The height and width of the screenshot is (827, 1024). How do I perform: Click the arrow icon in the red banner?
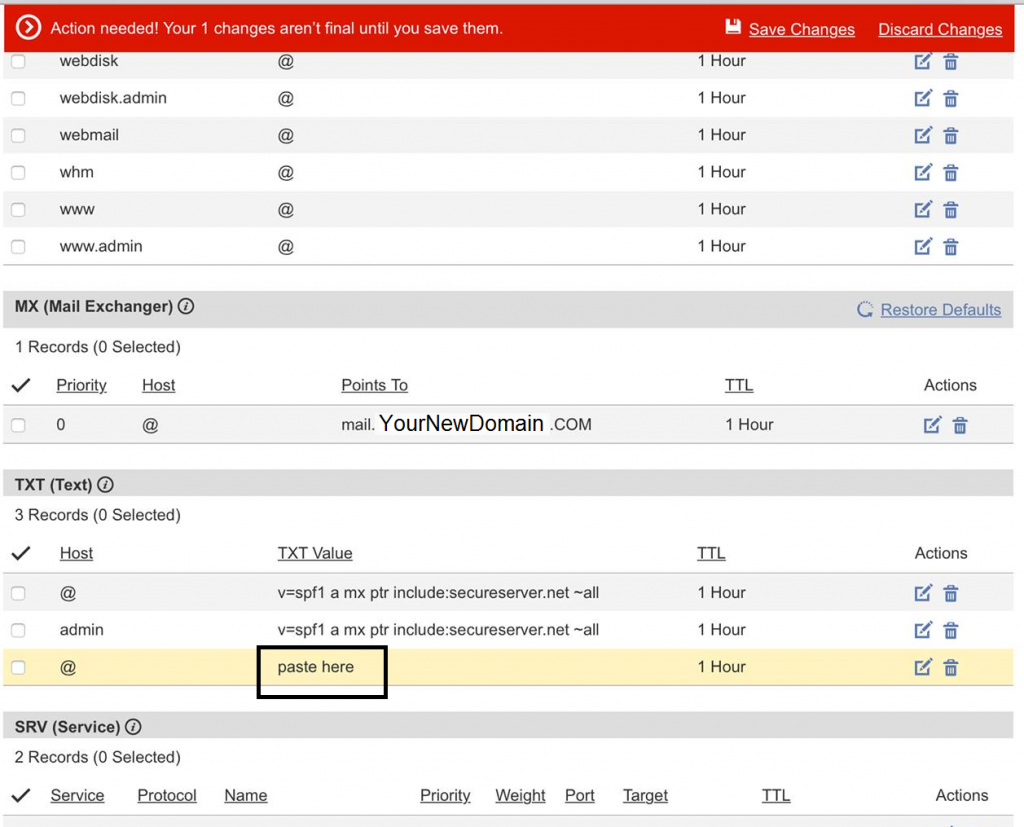[x=29, y=27]
